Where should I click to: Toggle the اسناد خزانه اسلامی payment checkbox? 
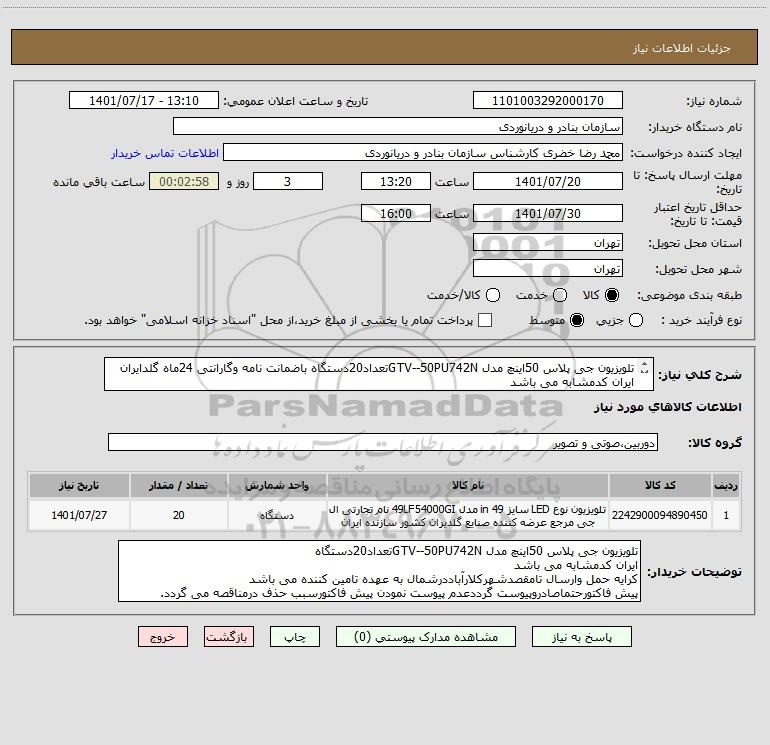[485, 320]
